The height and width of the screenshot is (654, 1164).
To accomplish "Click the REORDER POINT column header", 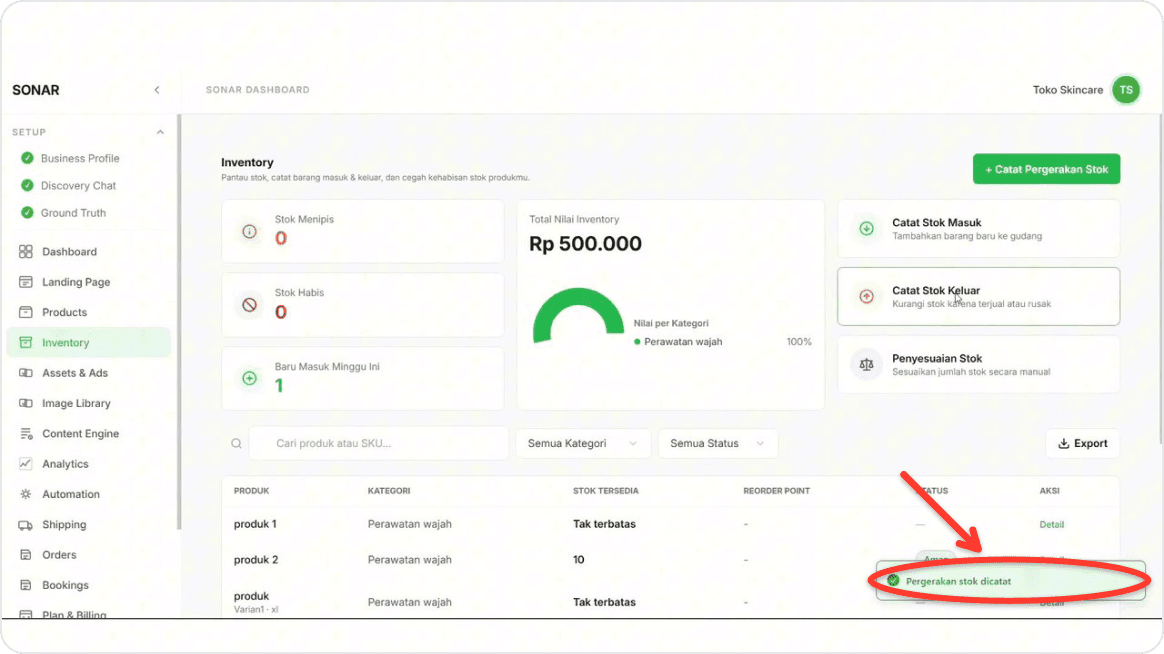I will coord(776,491).
